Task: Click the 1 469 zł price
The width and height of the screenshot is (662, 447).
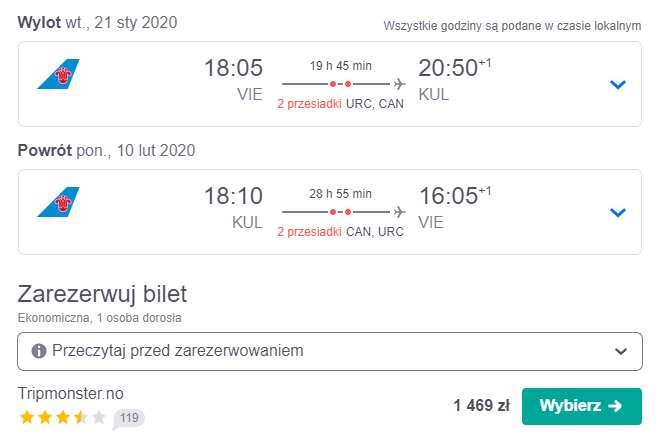Action: pos(481,406)
